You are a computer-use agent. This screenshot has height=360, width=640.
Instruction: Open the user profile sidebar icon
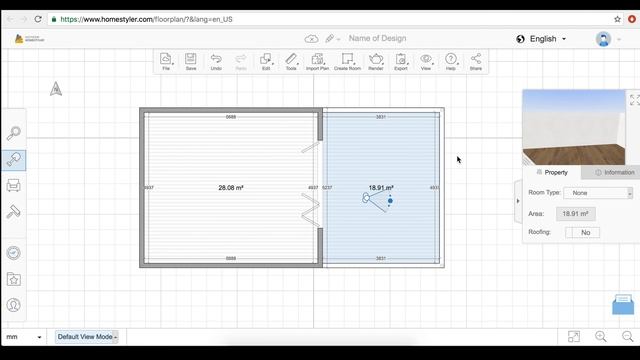13,305
